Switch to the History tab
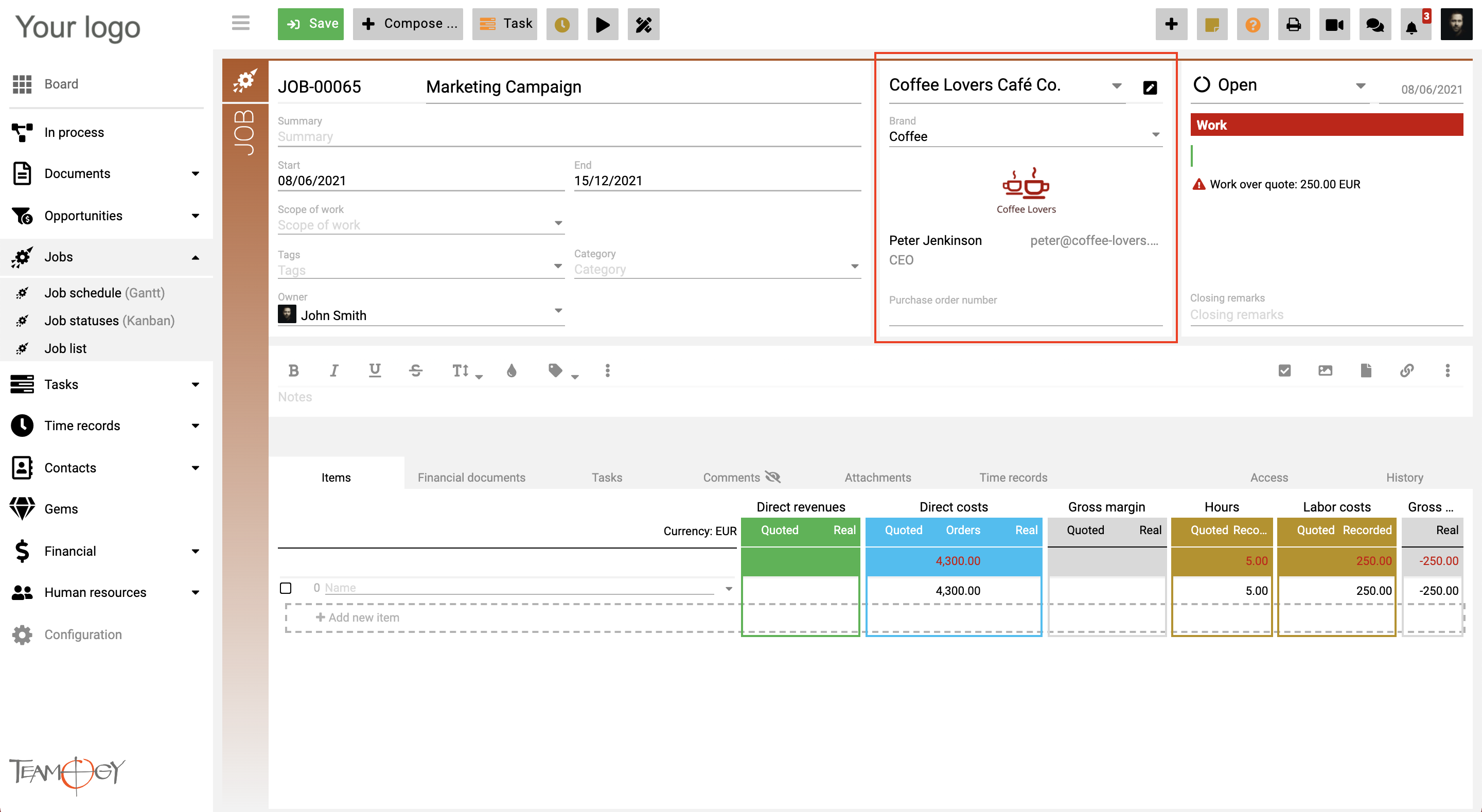 point(1404,478)
